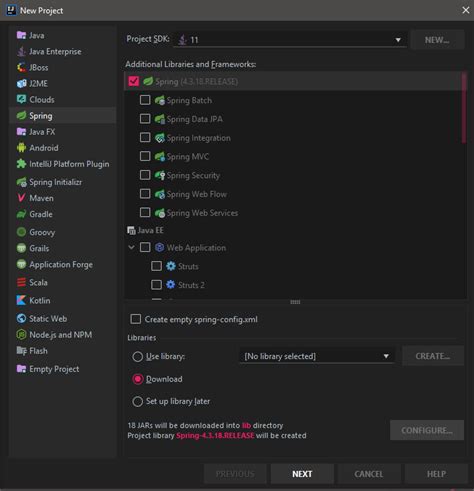Select the Download radio button

[137, 379]
